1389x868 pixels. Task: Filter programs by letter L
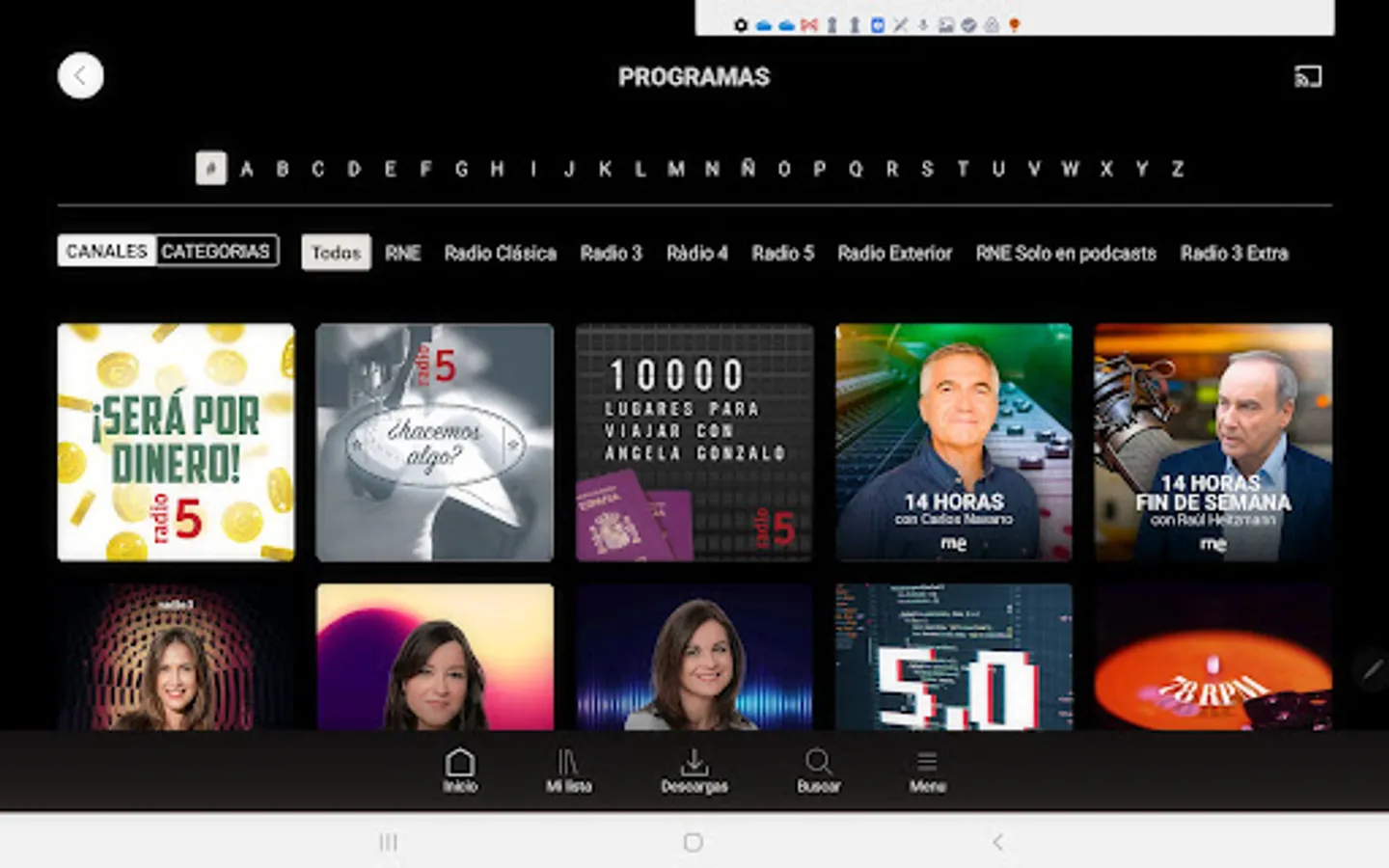click(x=640, y=169)
